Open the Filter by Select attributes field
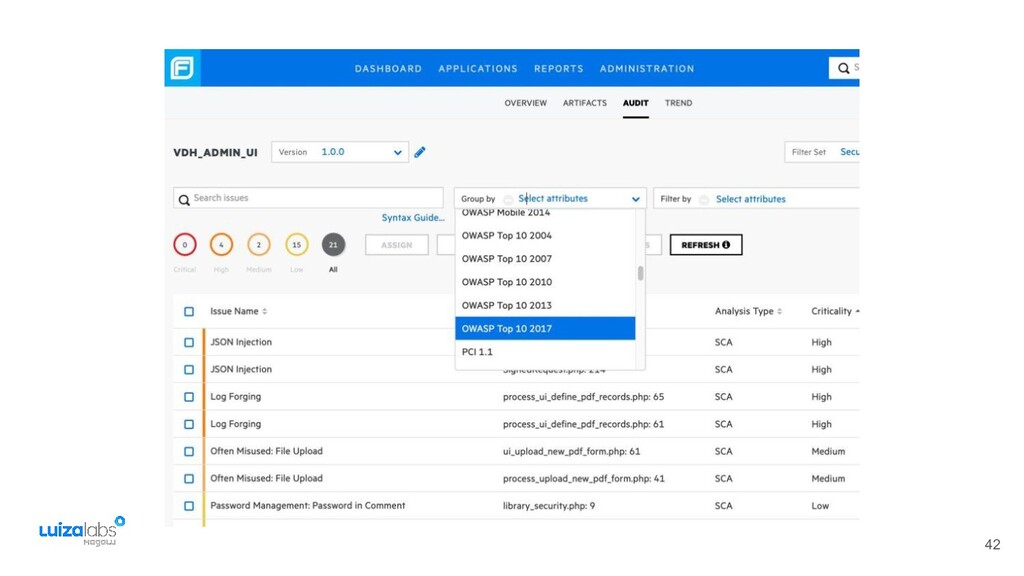1024x576 pixels. (756, 199)
